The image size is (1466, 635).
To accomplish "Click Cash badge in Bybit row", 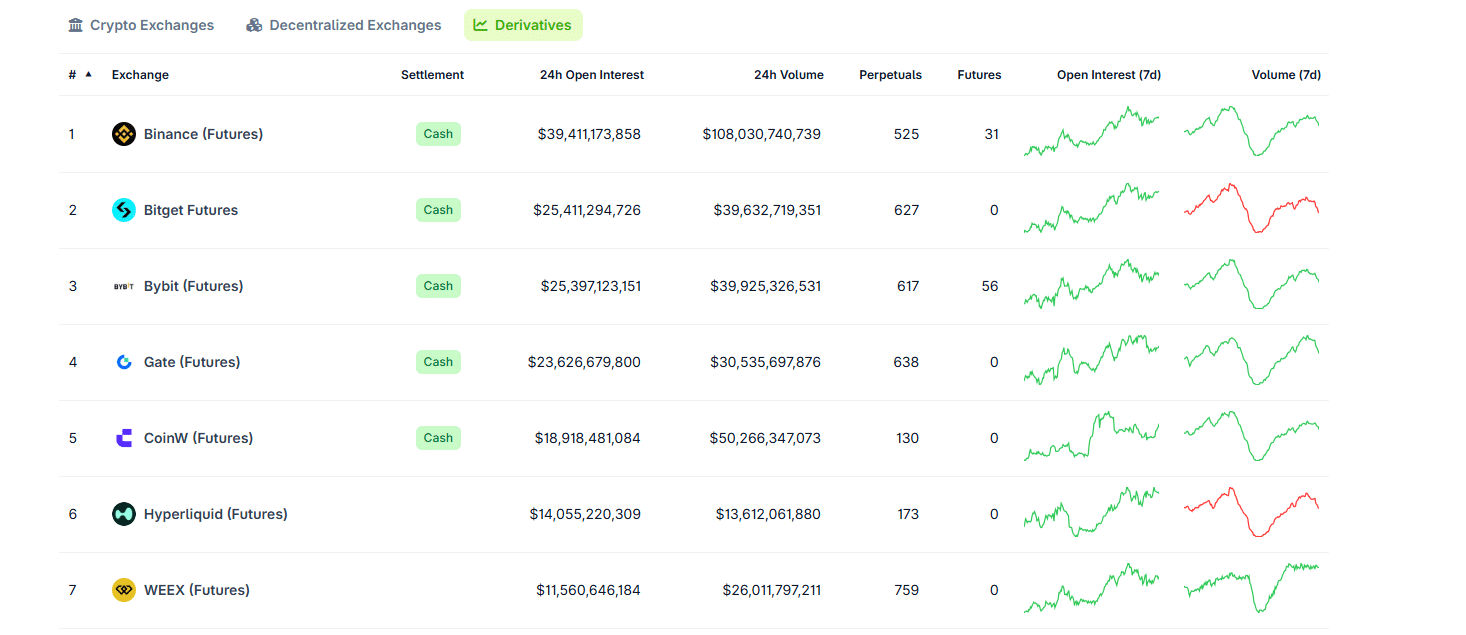I will (x=438, y=286).
